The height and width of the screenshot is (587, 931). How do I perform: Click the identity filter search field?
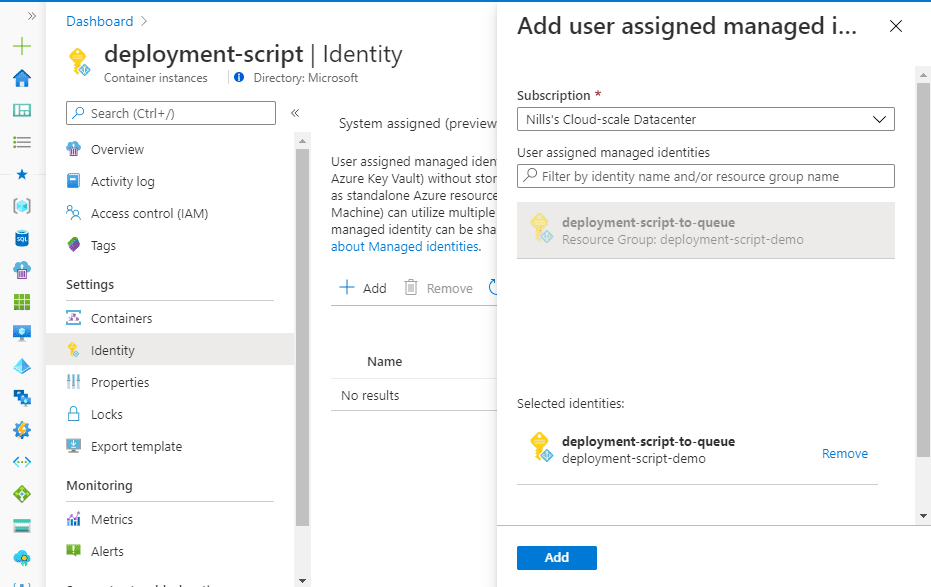click(705, 176)
